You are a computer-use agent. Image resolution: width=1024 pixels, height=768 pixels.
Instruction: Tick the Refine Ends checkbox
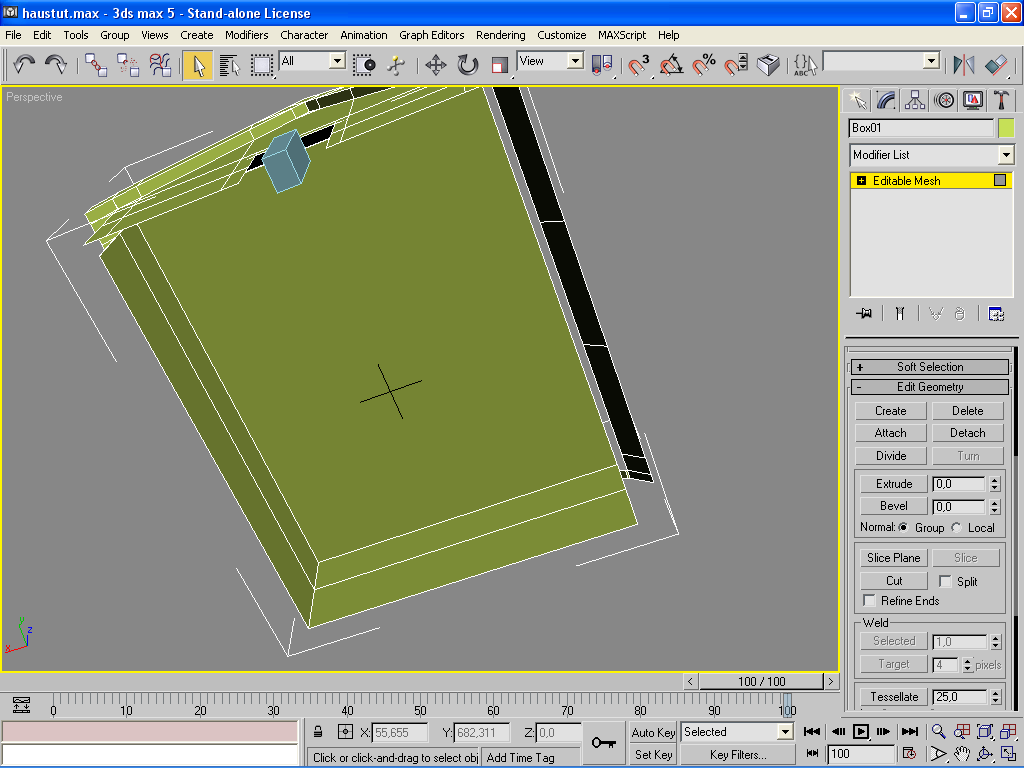pos(870,601)
